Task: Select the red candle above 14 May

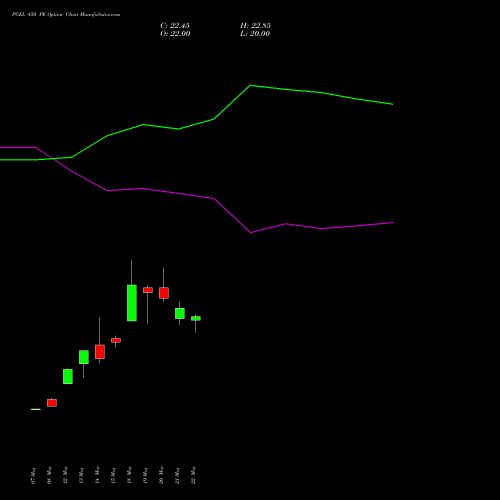Action: pos(100,352)
